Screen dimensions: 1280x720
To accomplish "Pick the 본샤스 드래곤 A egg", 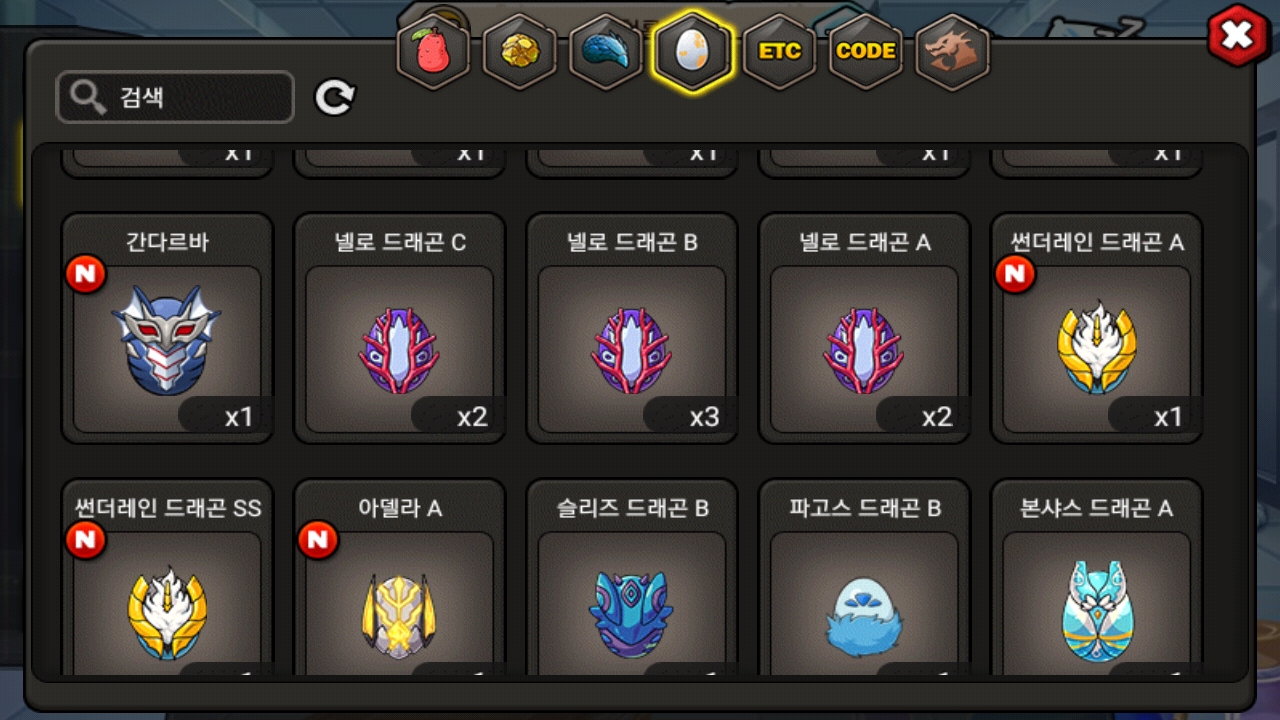I will tap(1096, 578).
